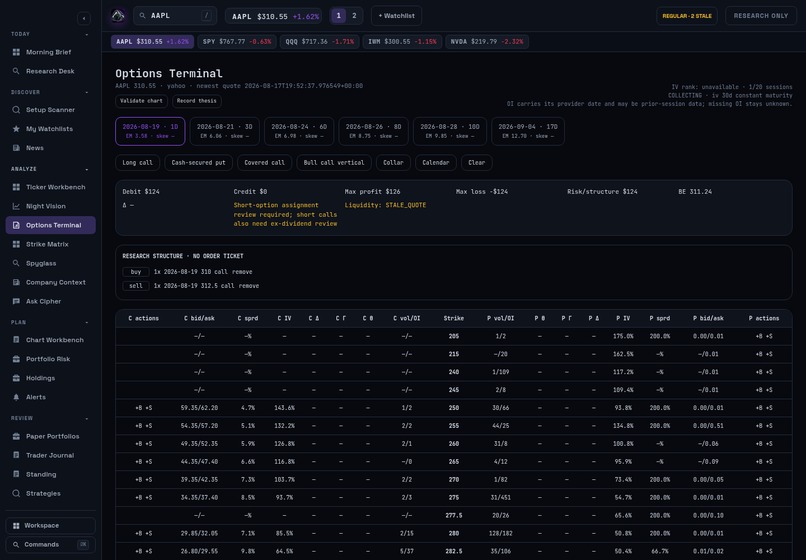
Task: Click the Paper Portfolios icon
Action: point(16,436)
